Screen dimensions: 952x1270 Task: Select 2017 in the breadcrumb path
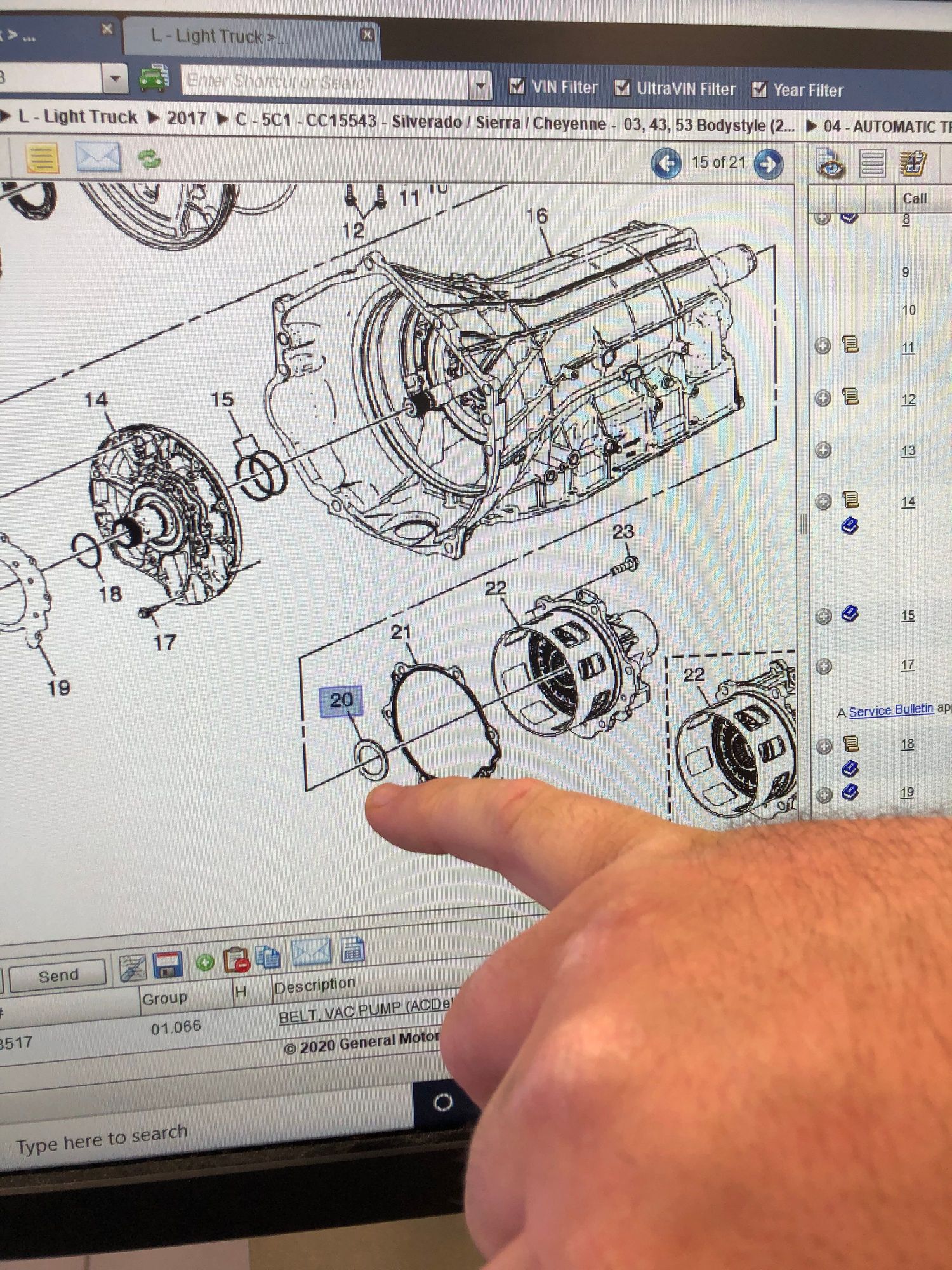click(186, 118)
